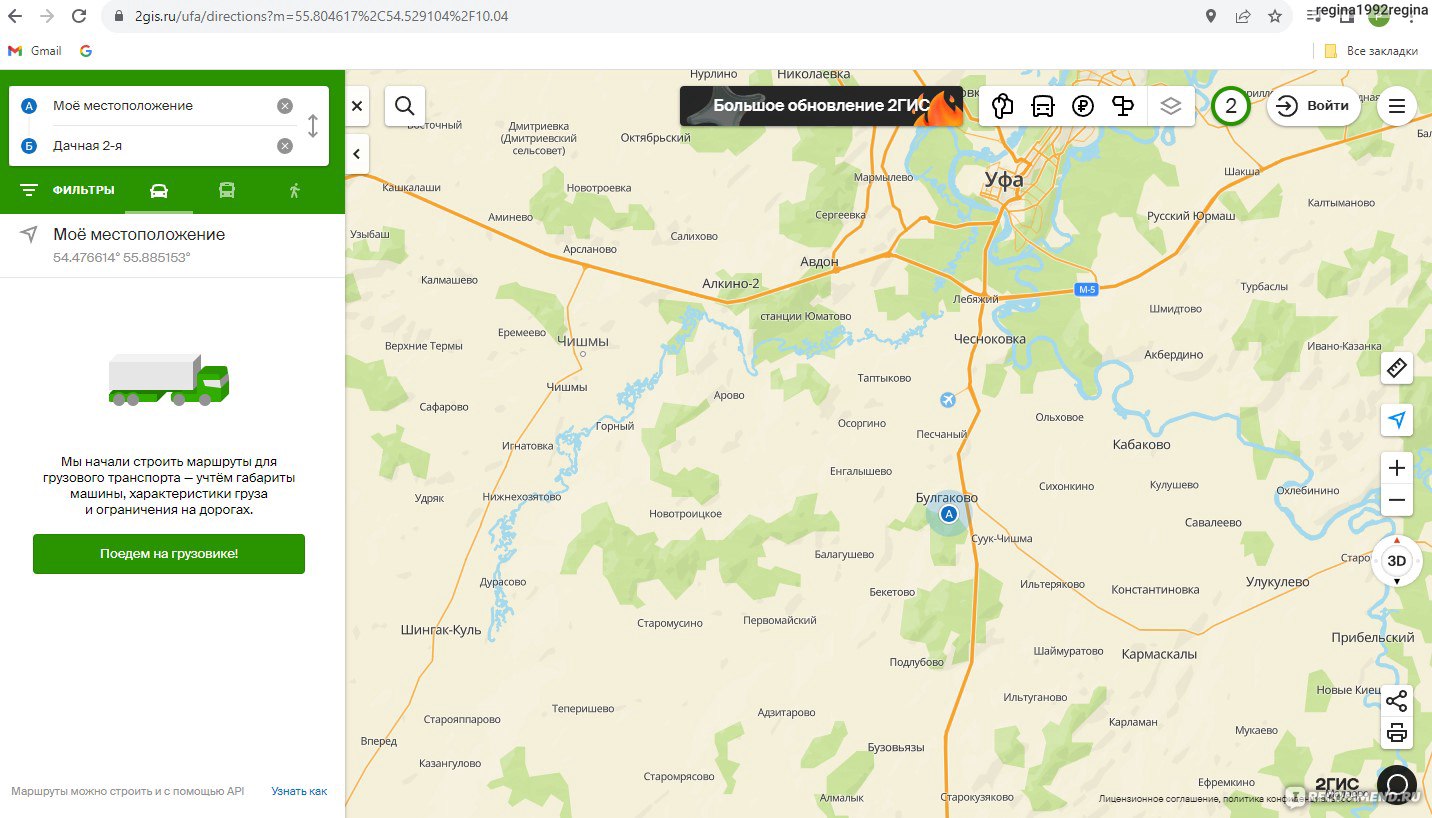Image resolution: width=1432 pixels, height=818 pixels.
Task: Click 'Войти' login button
Action: tap(1314, 105)
